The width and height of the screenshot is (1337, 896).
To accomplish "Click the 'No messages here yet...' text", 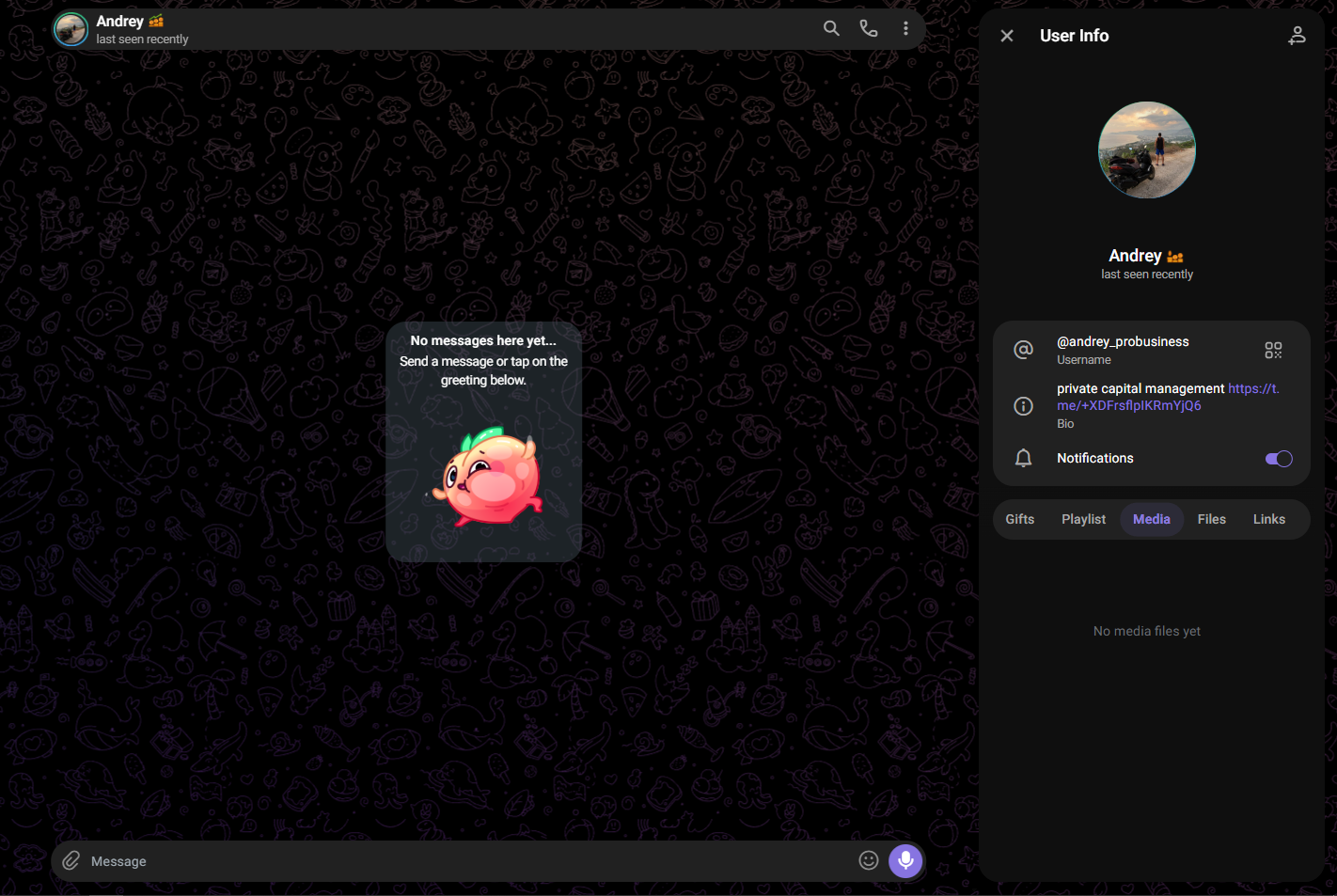I will click(483, 340).
